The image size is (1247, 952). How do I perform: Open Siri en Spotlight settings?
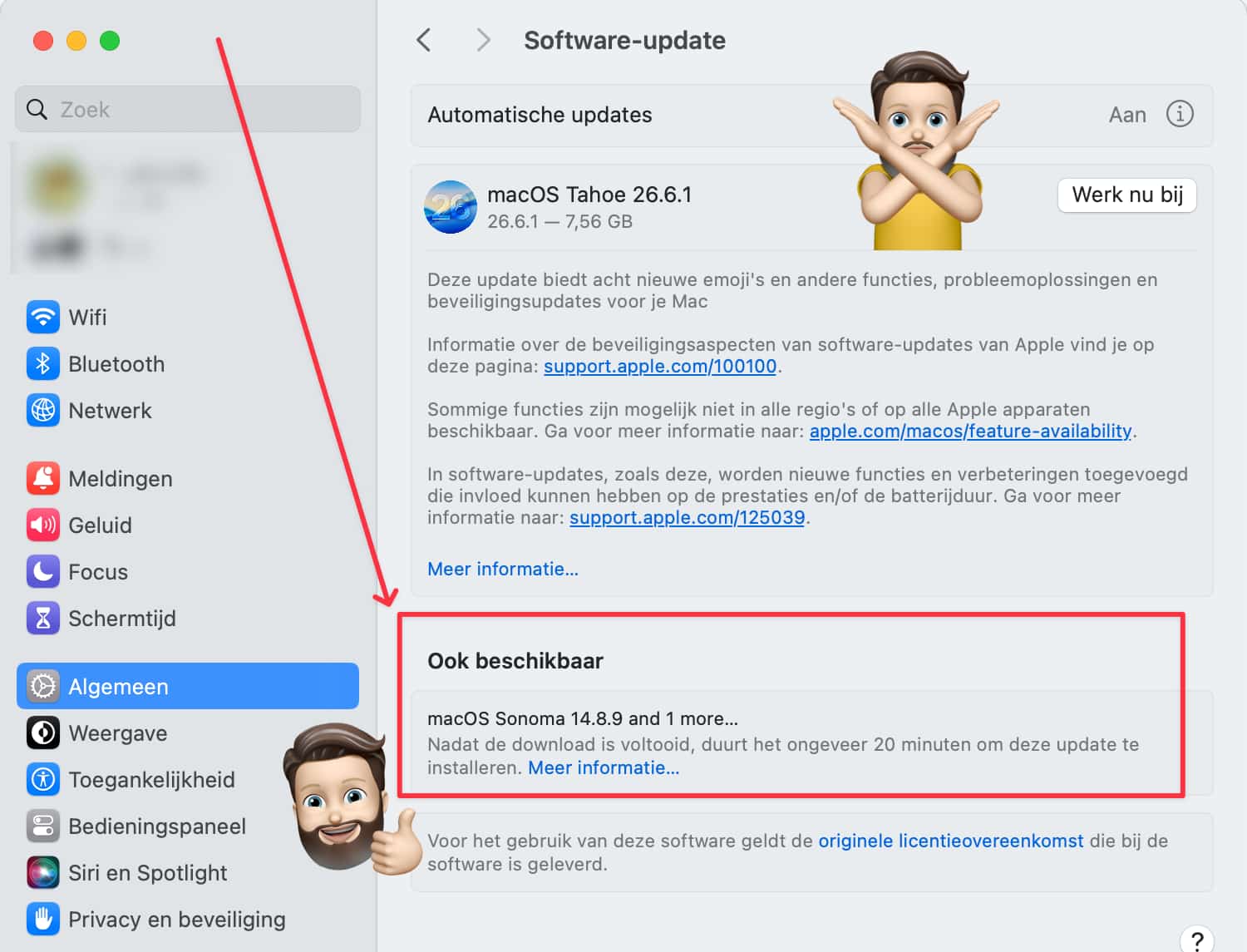188,872
